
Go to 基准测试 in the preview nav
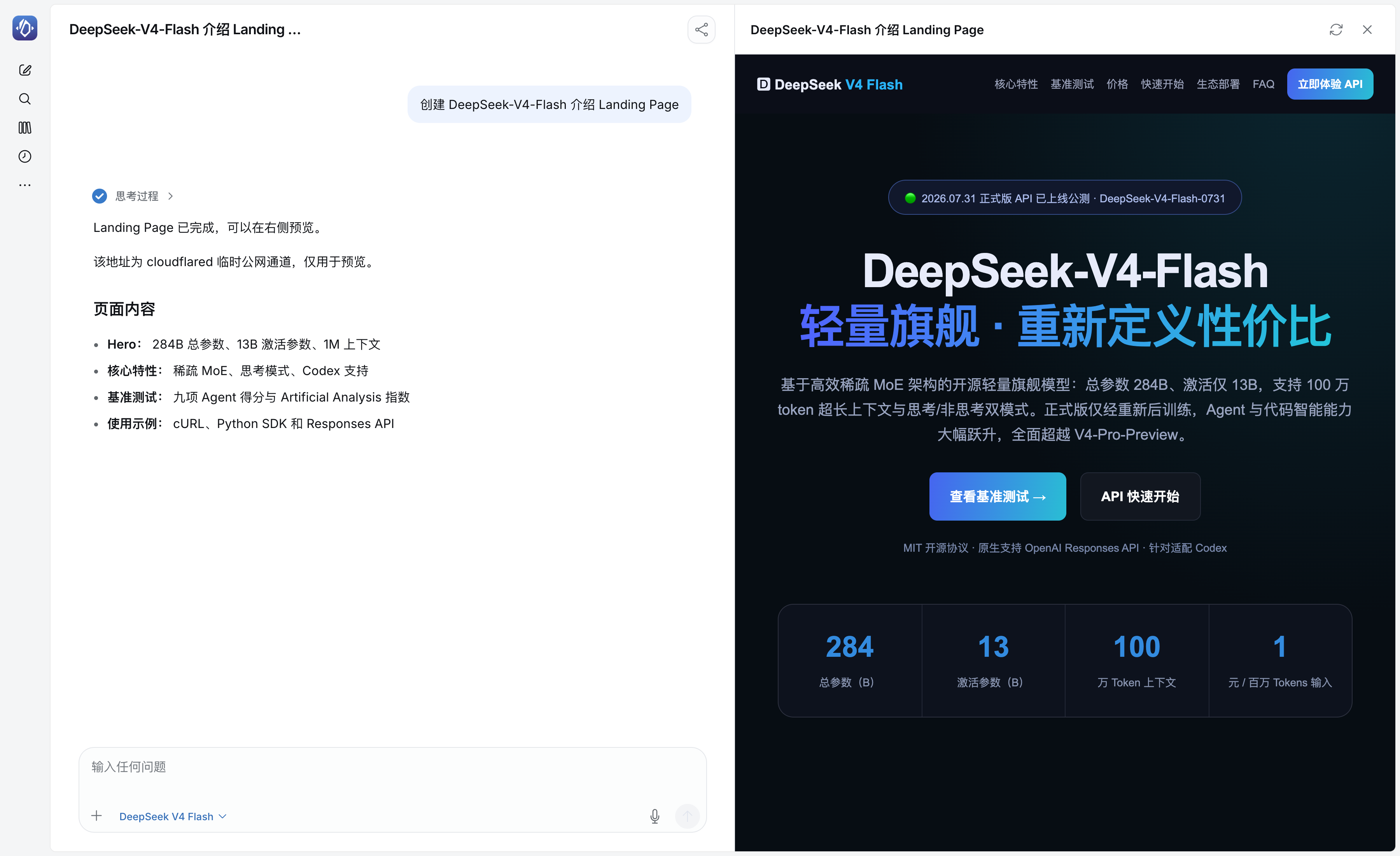1072,84
